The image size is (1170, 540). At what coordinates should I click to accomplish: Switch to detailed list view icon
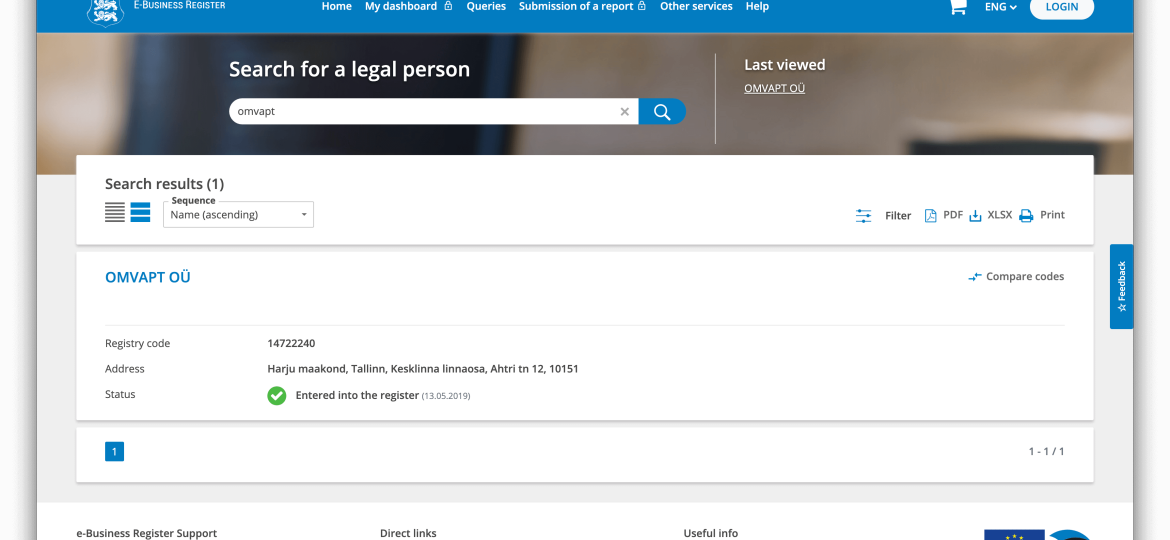140,213
